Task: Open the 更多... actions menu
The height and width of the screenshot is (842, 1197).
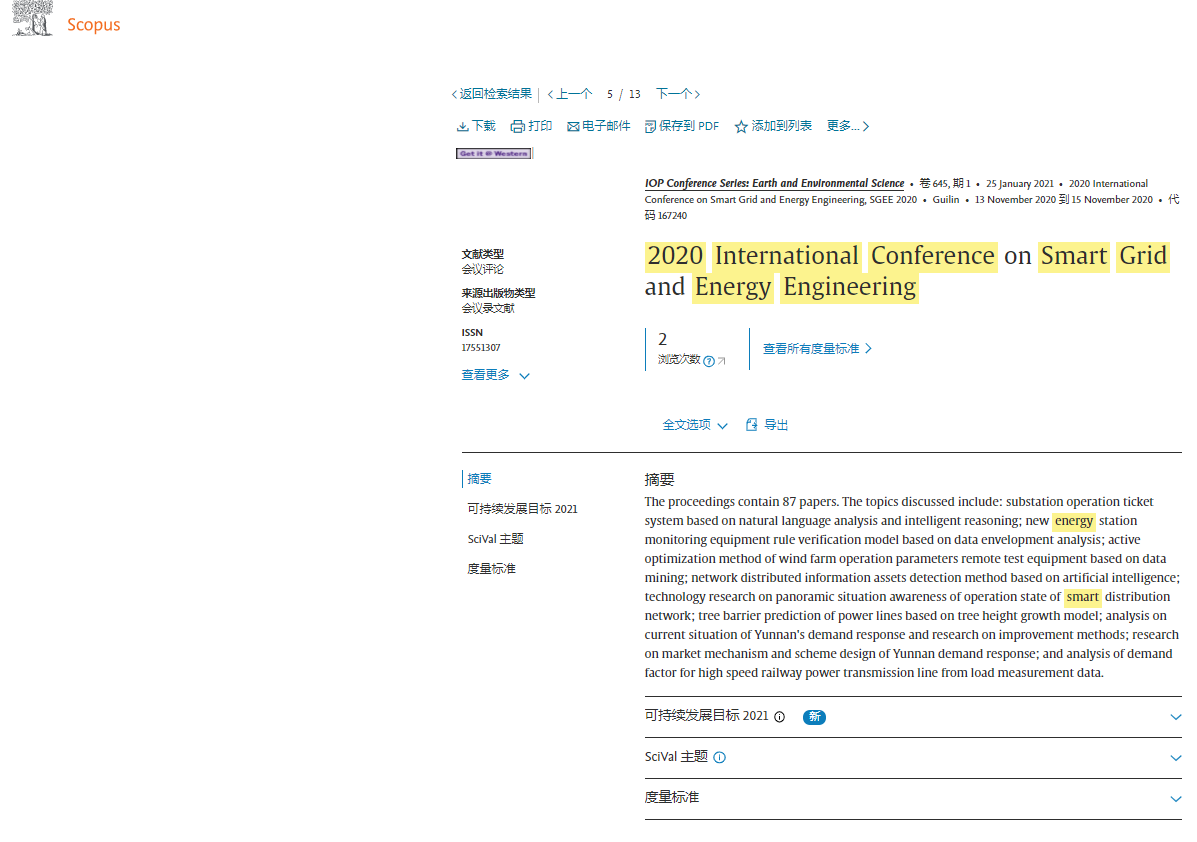Action: coord(847,126)
